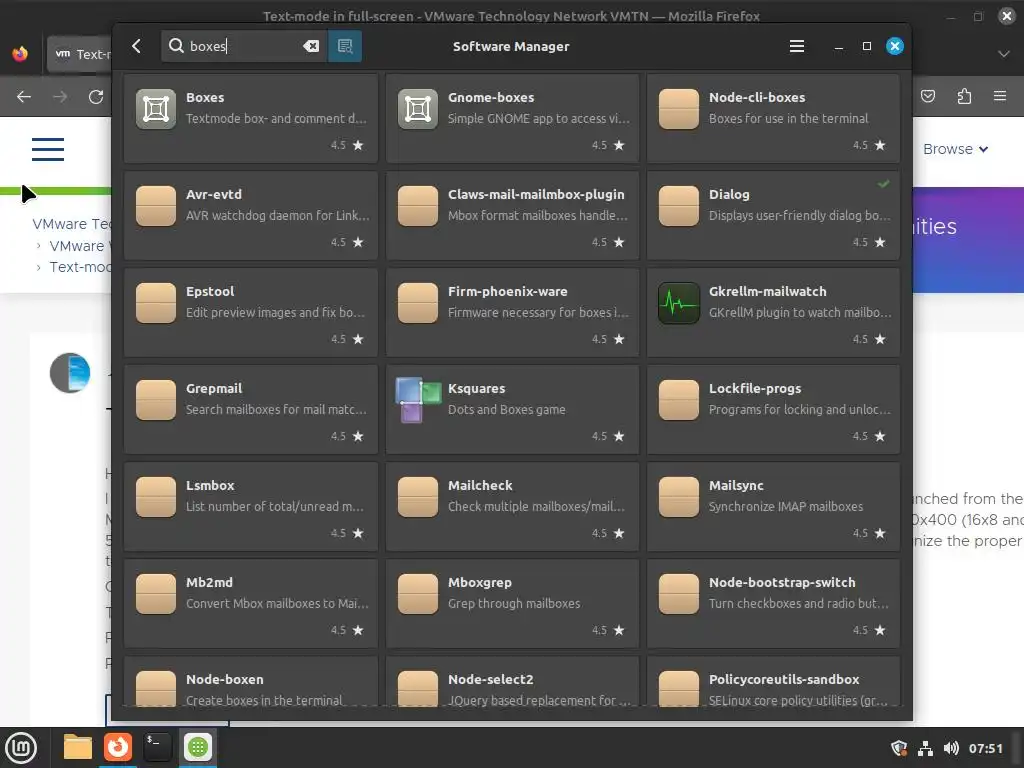This screenshot has height=768, width=1024.
Task: Open the network tray icon
Action: click(x=925, y=748)
